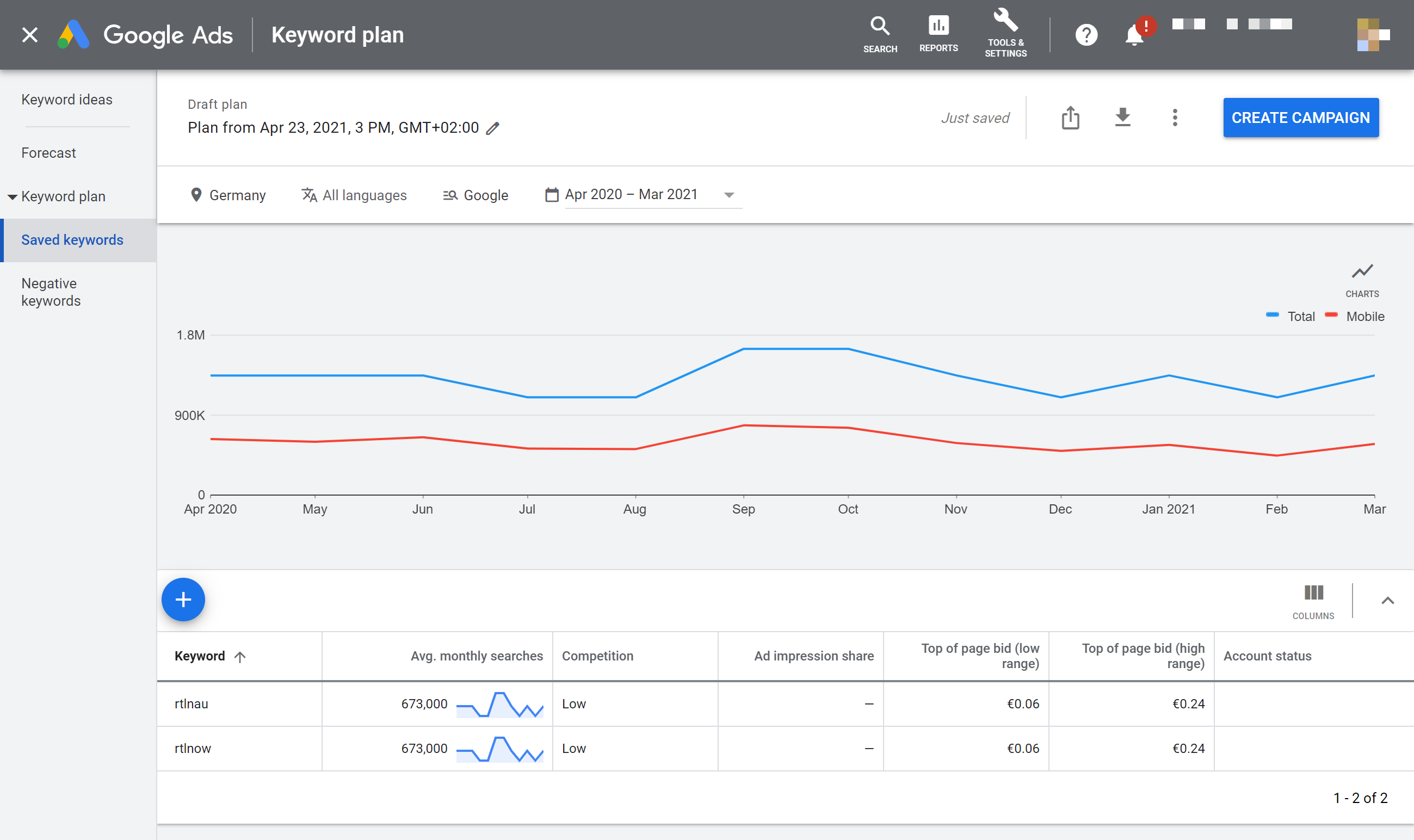Click the blue plus add keyword button

click(x=183, y=600)
